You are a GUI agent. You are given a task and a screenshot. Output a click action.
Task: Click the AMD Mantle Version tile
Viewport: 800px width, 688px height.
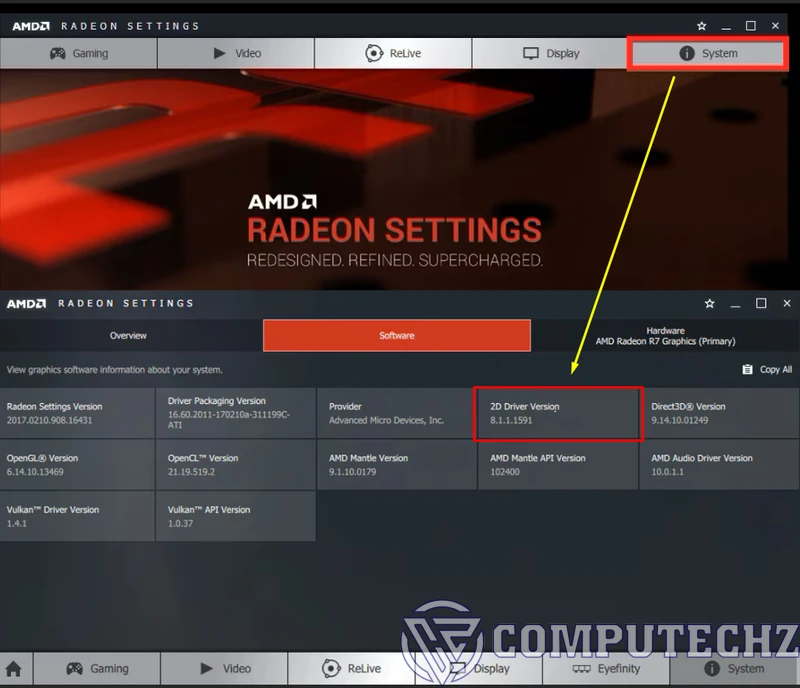click(397, 464)
